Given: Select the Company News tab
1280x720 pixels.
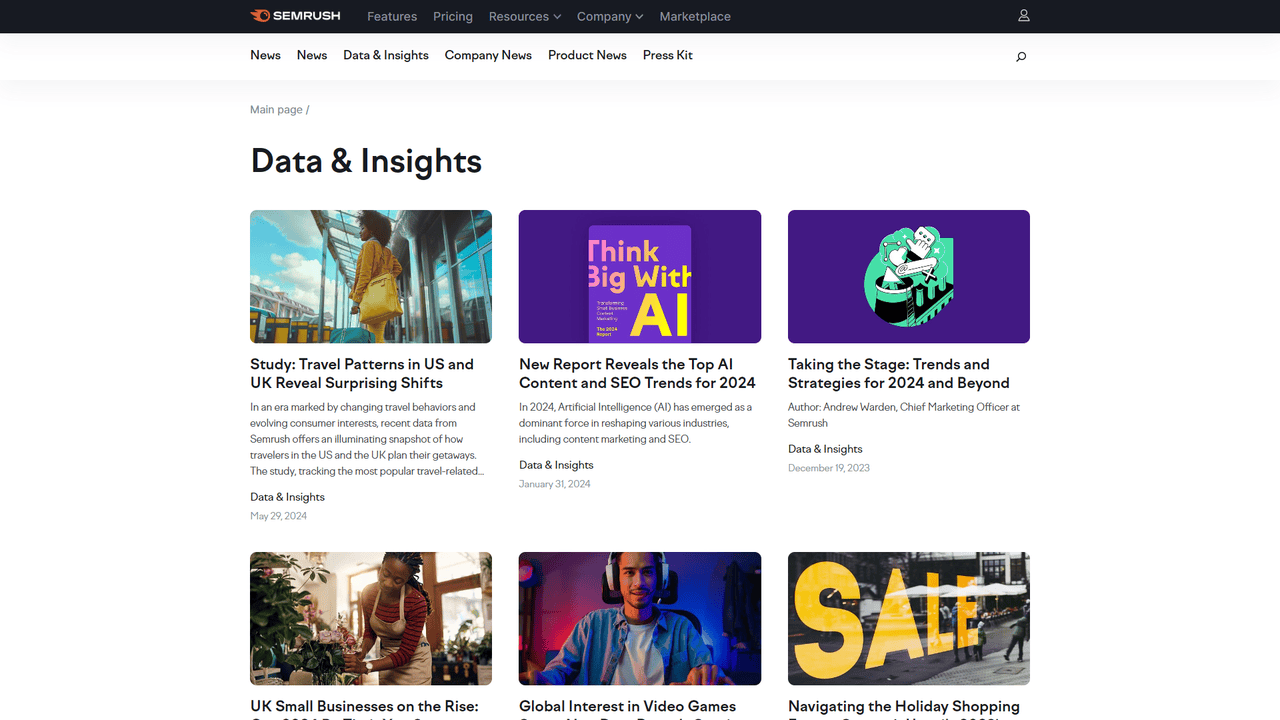Looking at the screenshot, I should click(488, 55).
